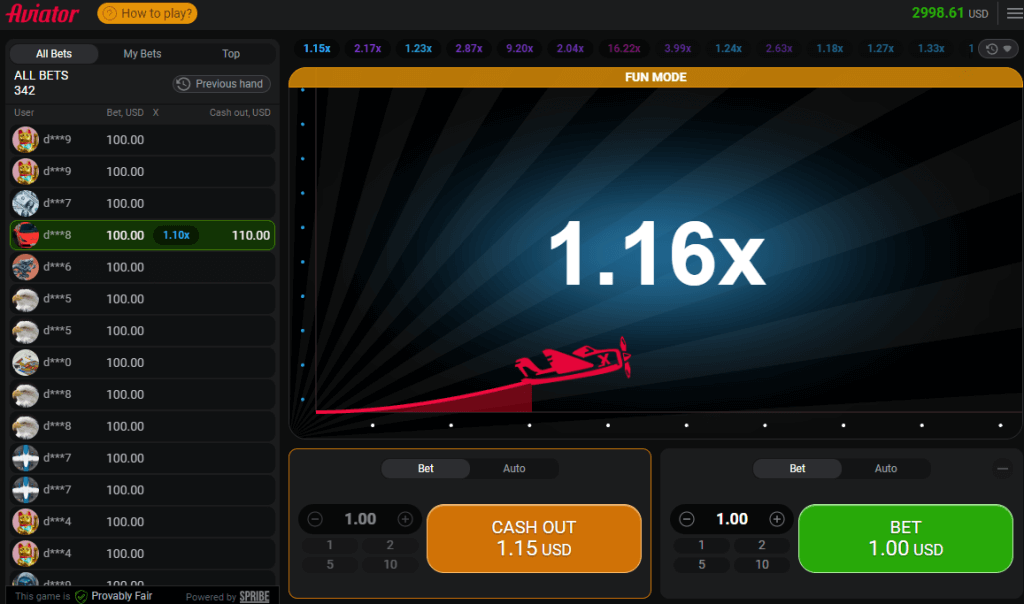The height and width of the screenshot is (604, 1024).
Task: Switch left panel to Auto mode
Action: coord(514,468)
